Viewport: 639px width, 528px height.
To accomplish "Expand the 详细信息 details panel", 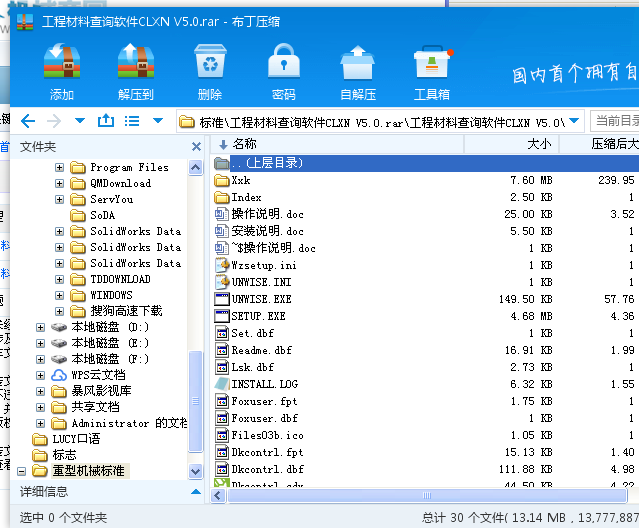I will 196,492.
